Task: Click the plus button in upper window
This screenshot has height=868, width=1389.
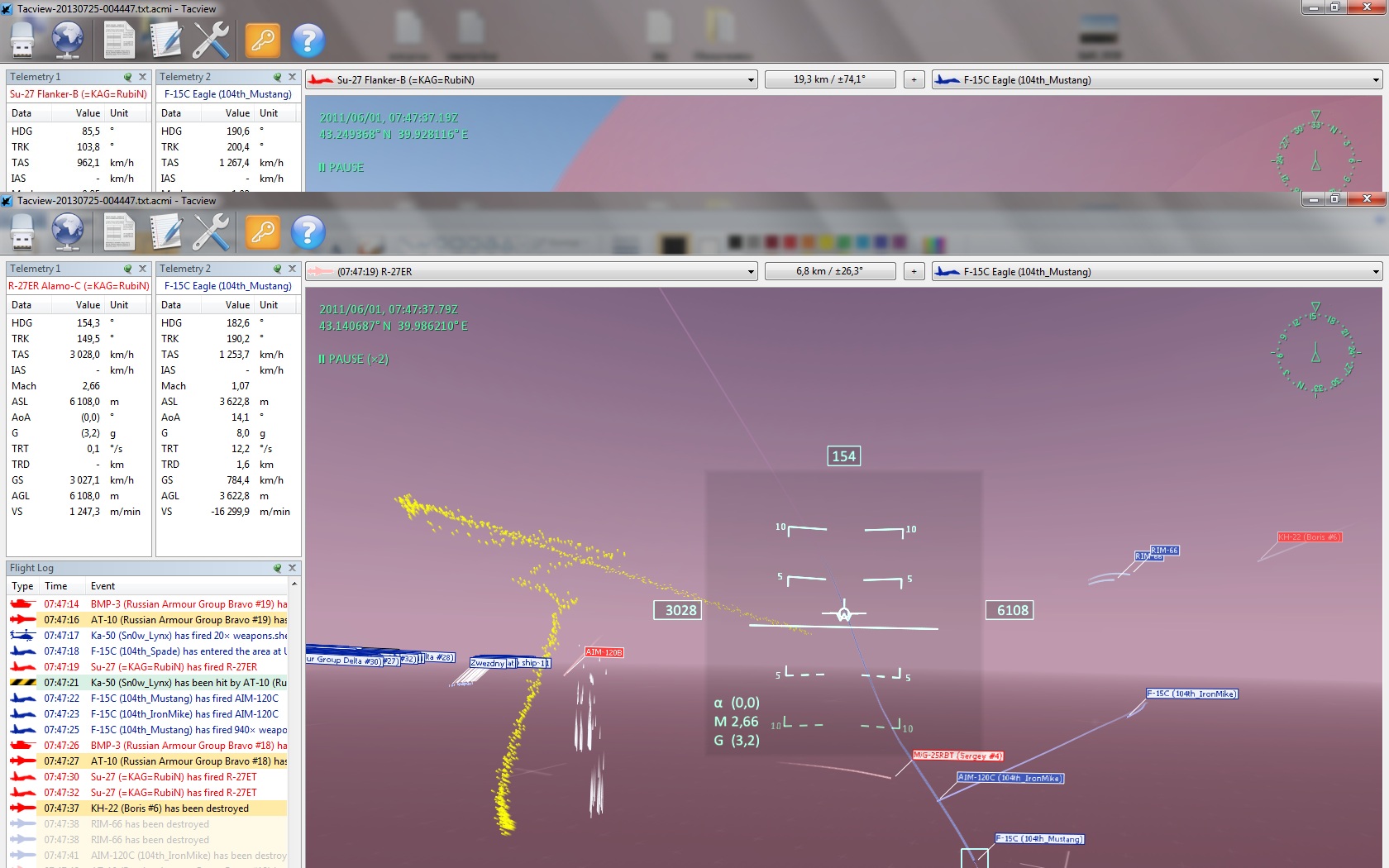Action: (x=914, y=79)
